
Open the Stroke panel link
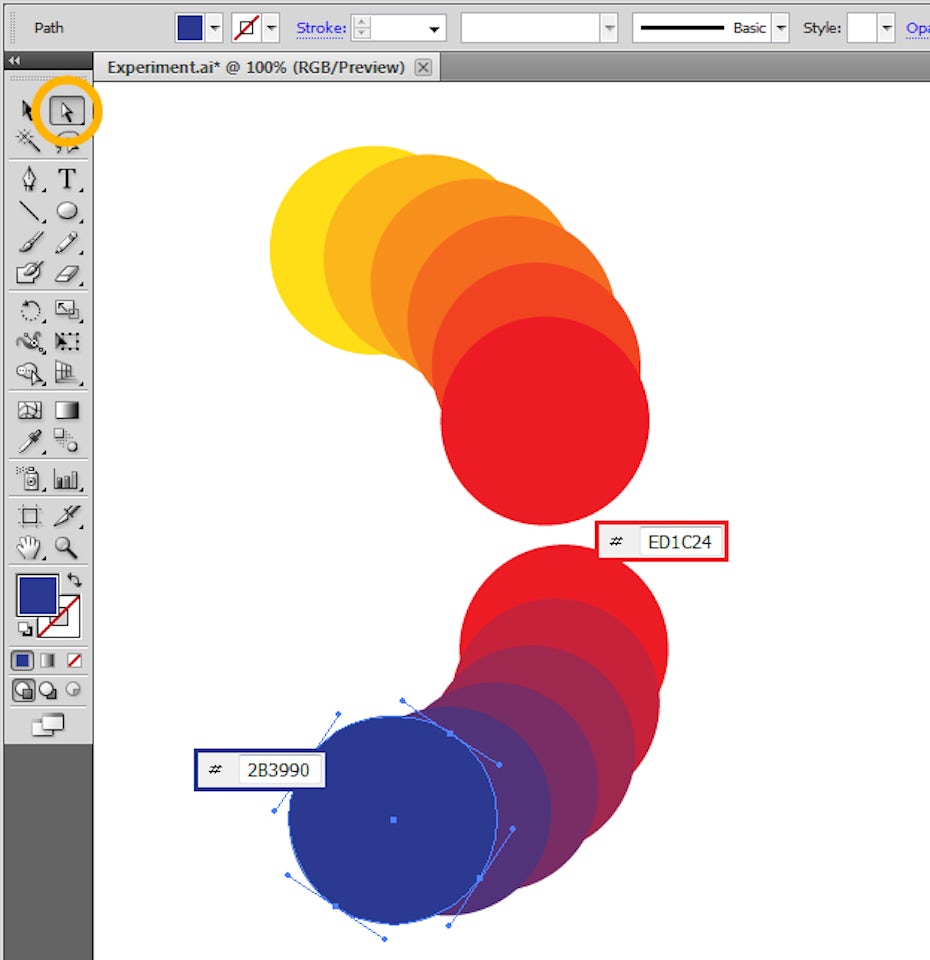pos(321,28)
